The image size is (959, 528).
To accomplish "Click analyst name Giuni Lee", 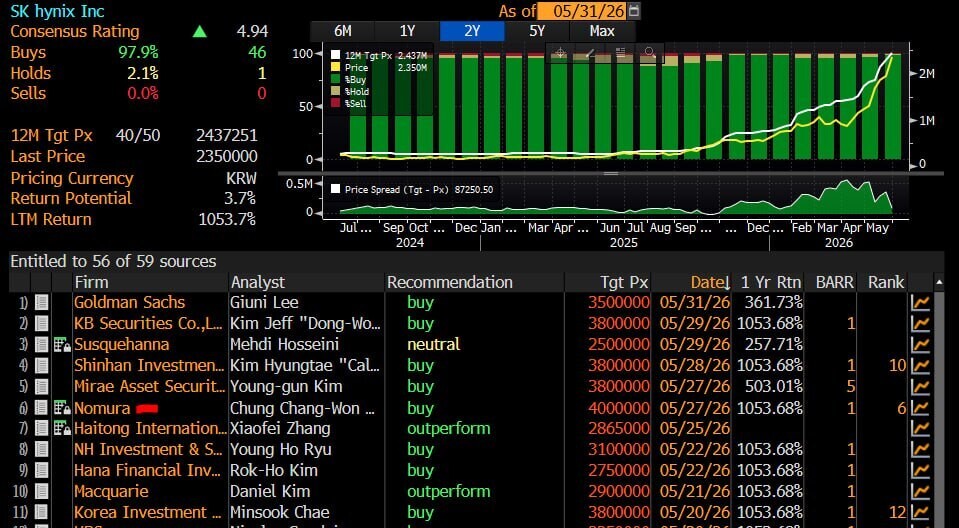I will (x=264, y=302).
